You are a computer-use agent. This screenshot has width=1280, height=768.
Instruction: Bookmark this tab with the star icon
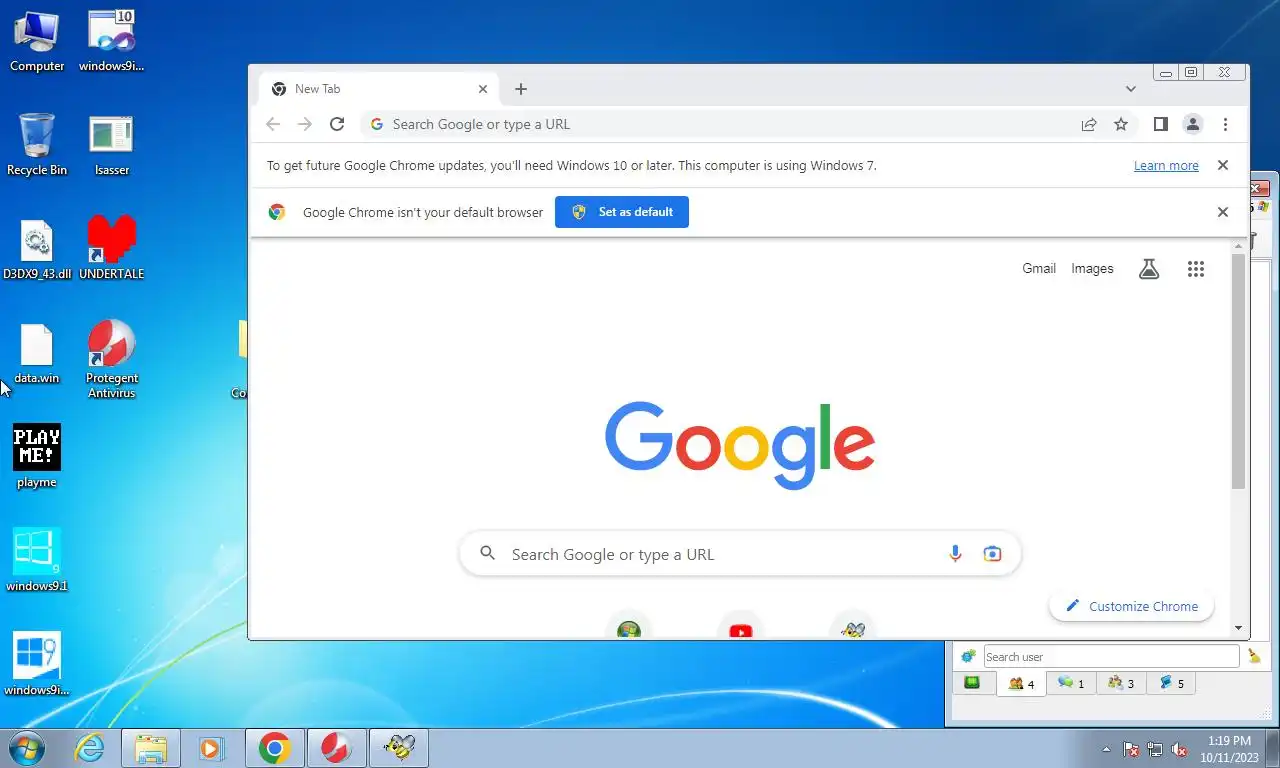coord(1121,124)
